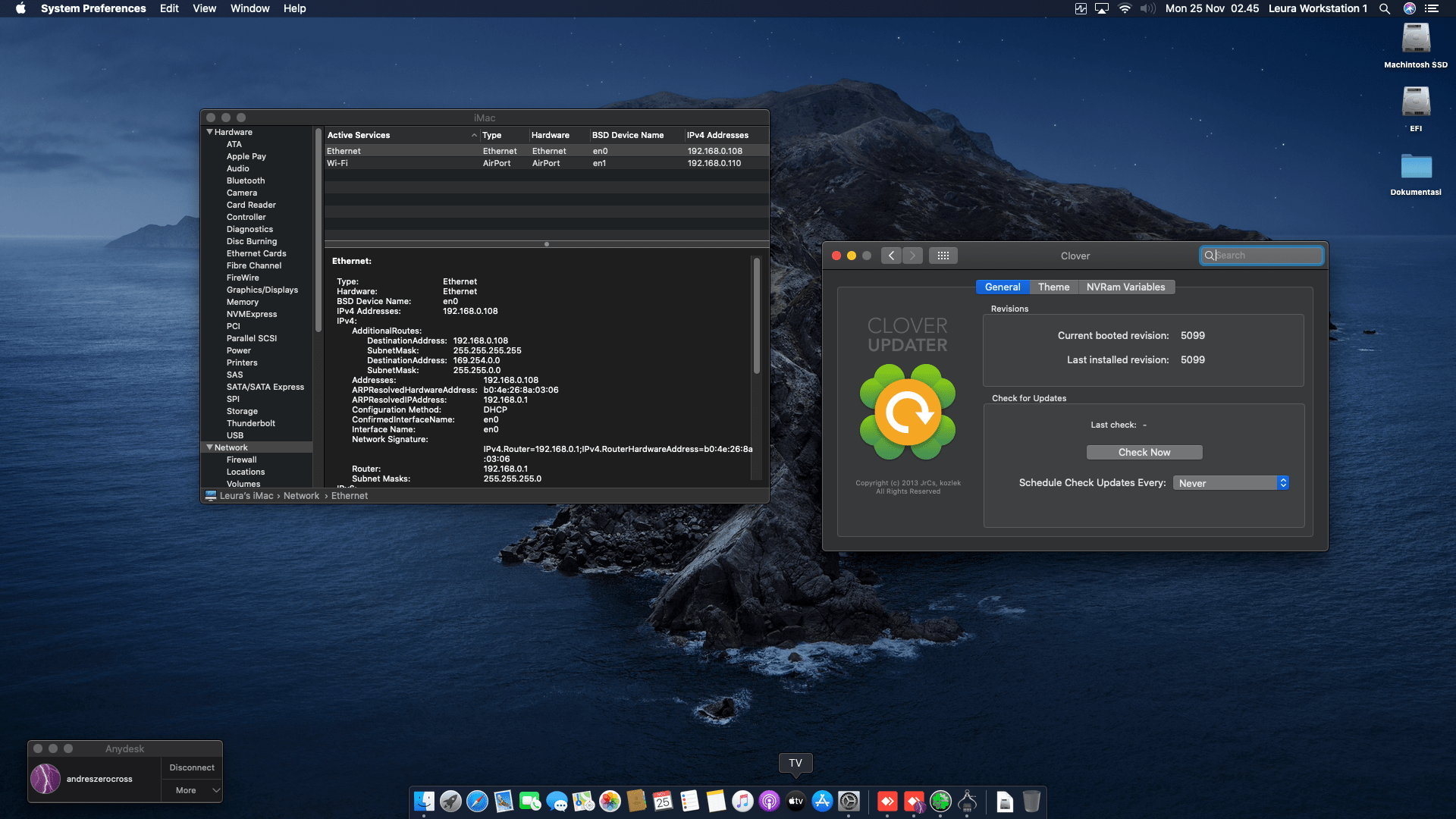The height and width of the screenshot is (819, 1456).
Task: Open Messages from the dock
Action: [557, 802]
